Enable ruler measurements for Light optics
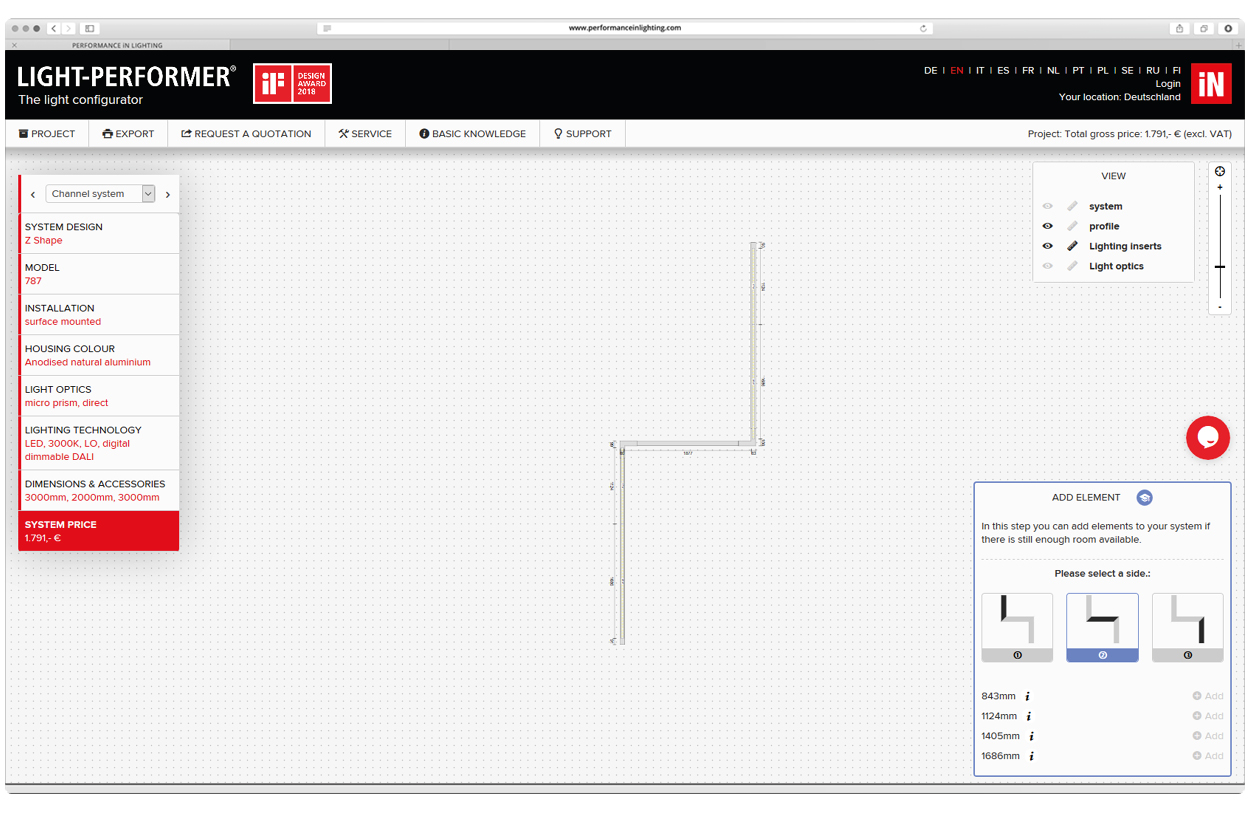1250x833 pixels. pyautogui.click(x=1072, y=266)
